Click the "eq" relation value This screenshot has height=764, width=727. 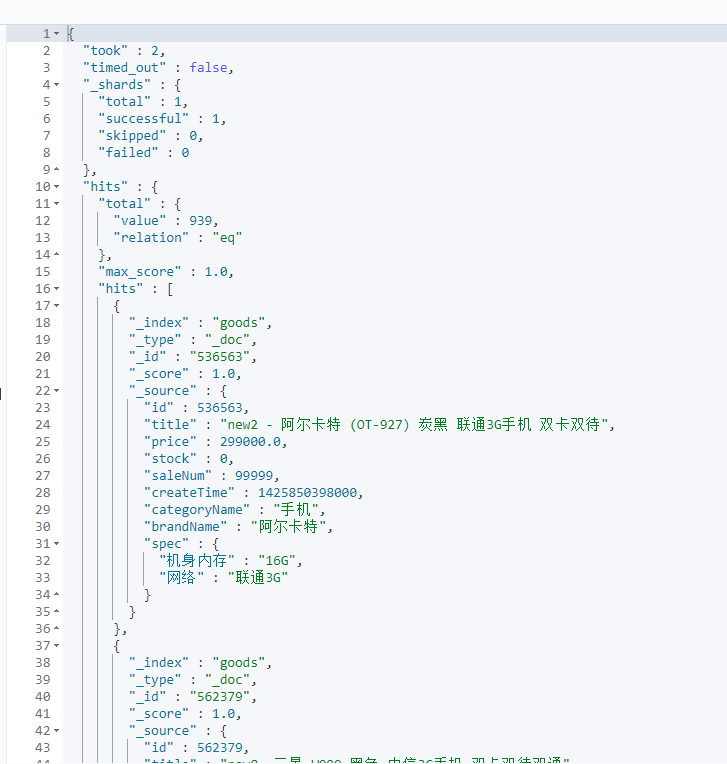pos(227,238)
